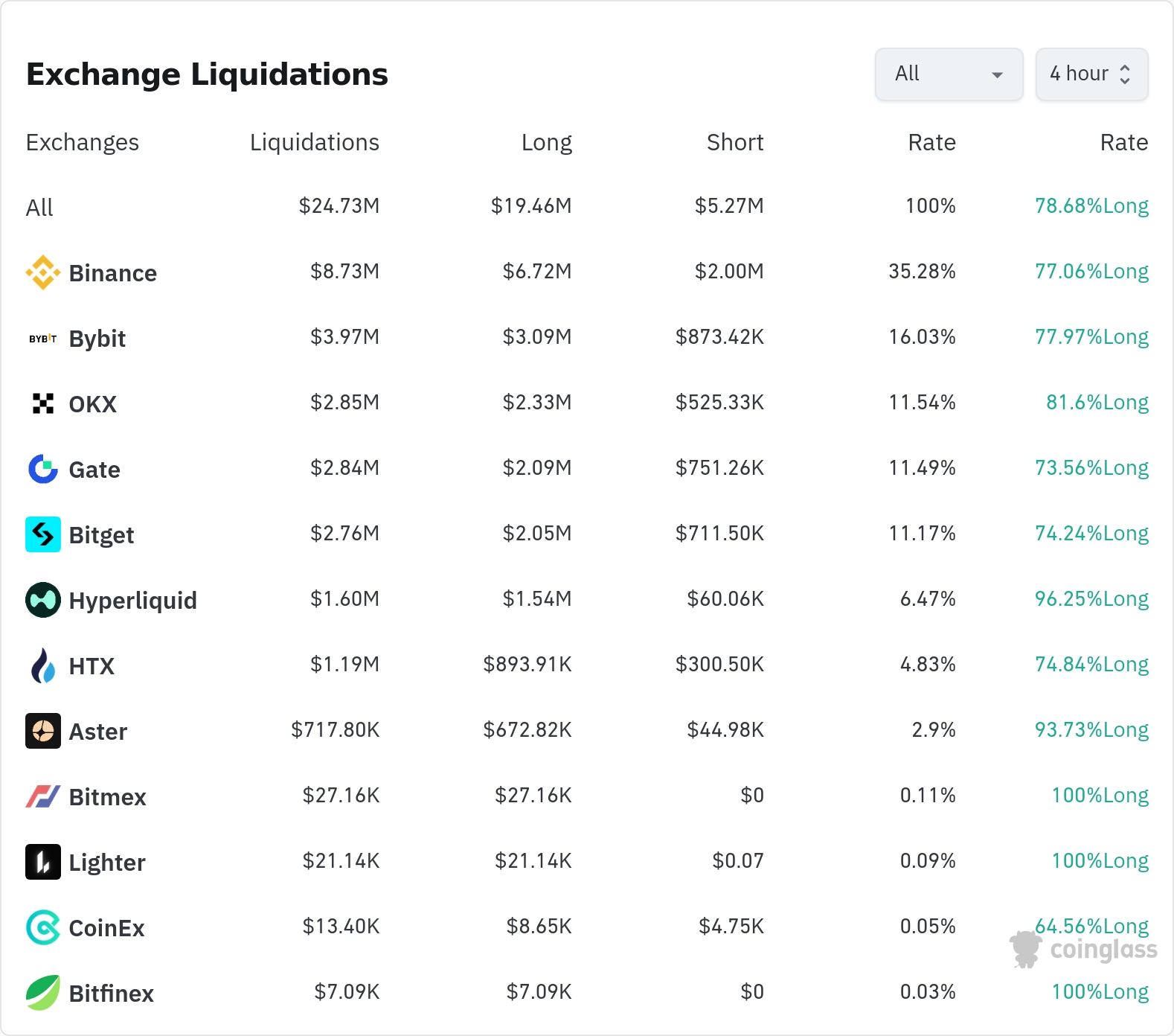Sort by Liquidations column header
The image size is (1174, 1036).
click(314, 142)
